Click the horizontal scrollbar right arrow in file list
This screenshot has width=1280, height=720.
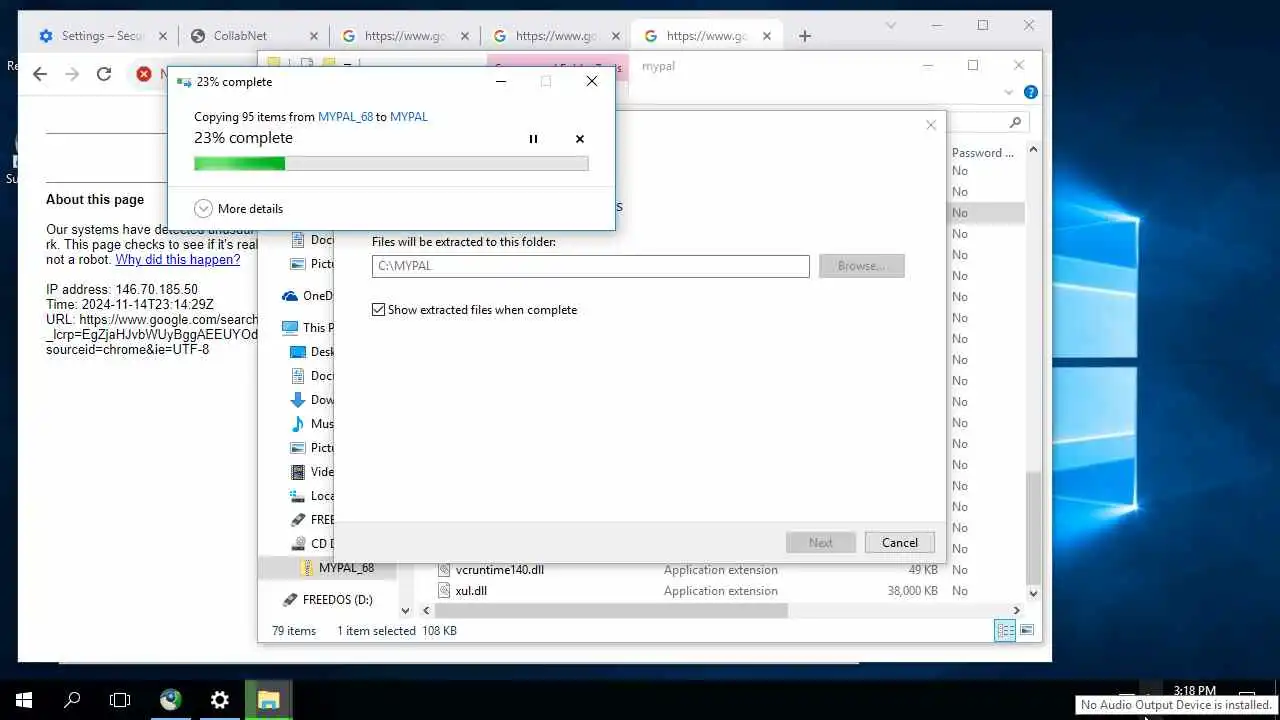1017,610
